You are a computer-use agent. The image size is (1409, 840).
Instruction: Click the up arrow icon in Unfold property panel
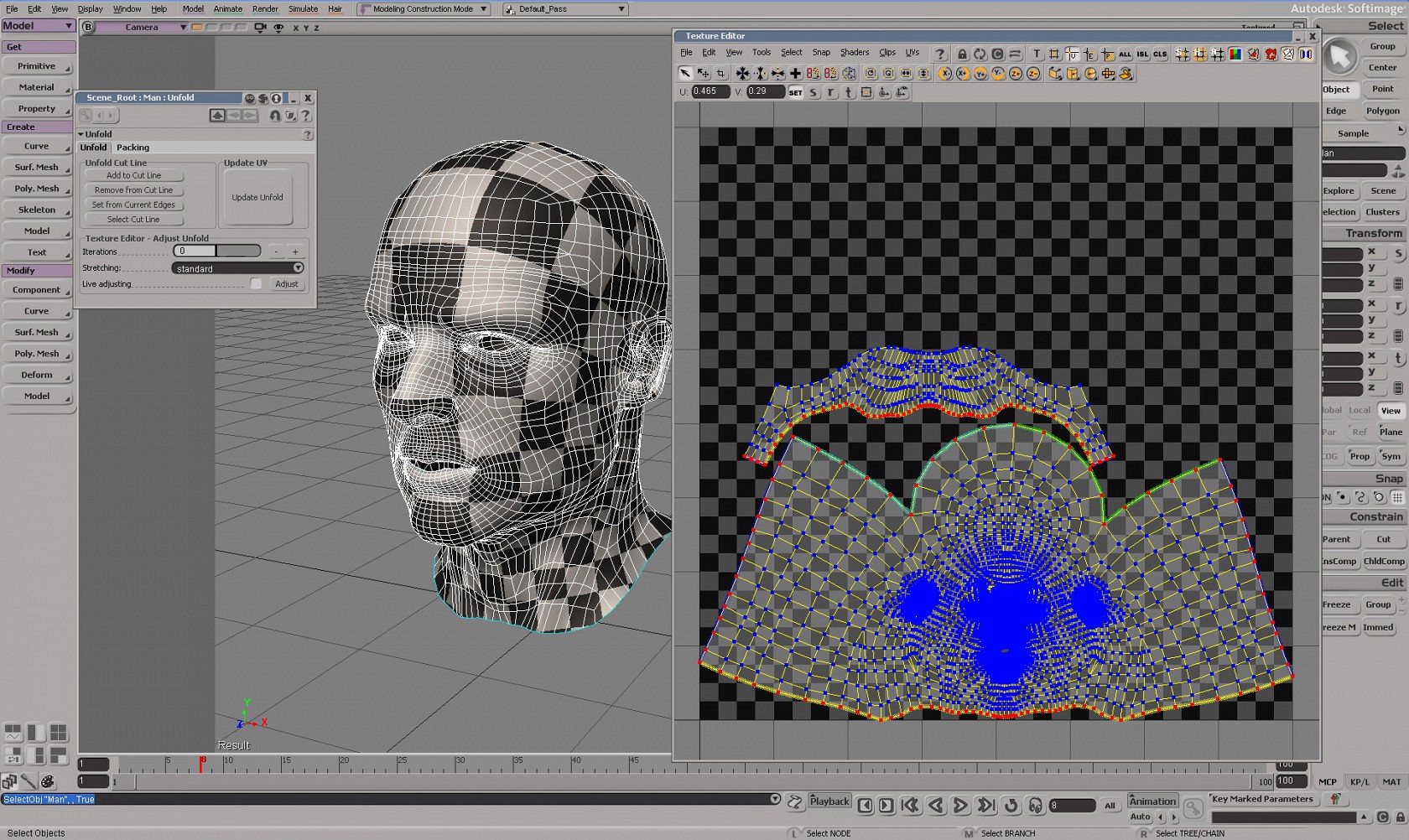coord(217,115)
